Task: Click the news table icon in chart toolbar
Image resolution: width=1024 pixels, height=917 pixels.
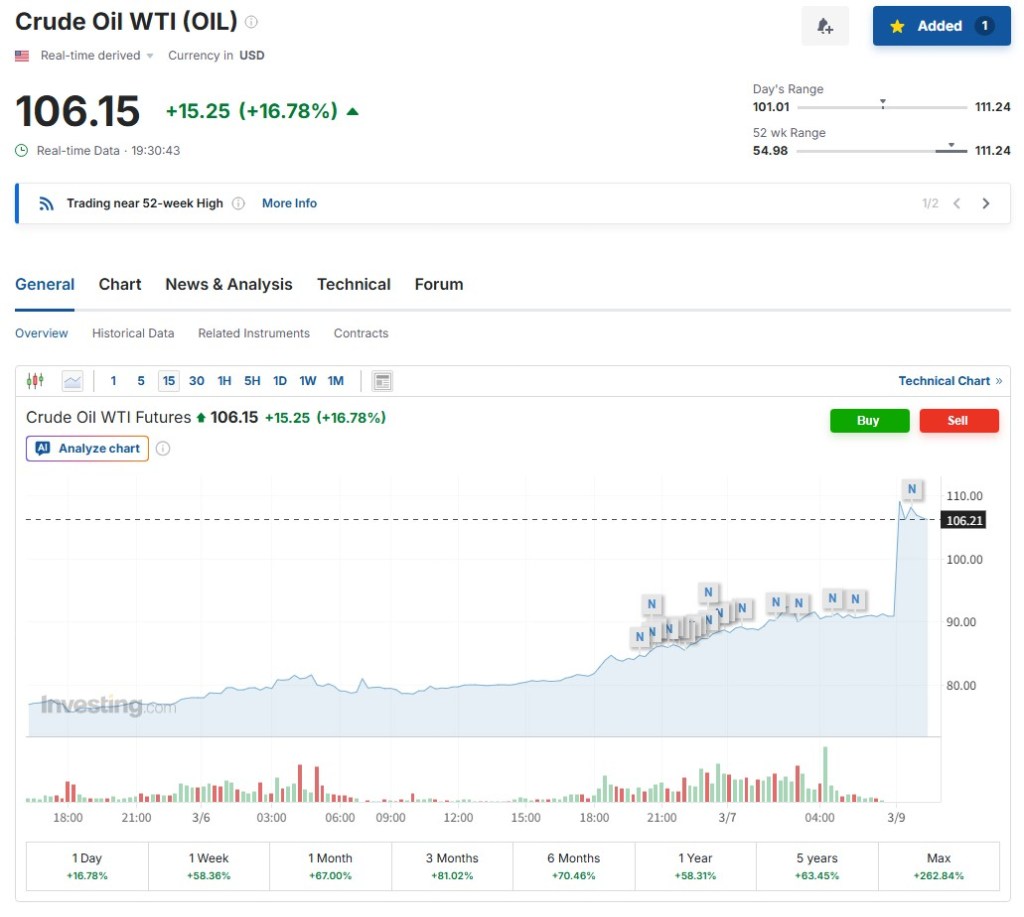Action: [x=382, y=381]
